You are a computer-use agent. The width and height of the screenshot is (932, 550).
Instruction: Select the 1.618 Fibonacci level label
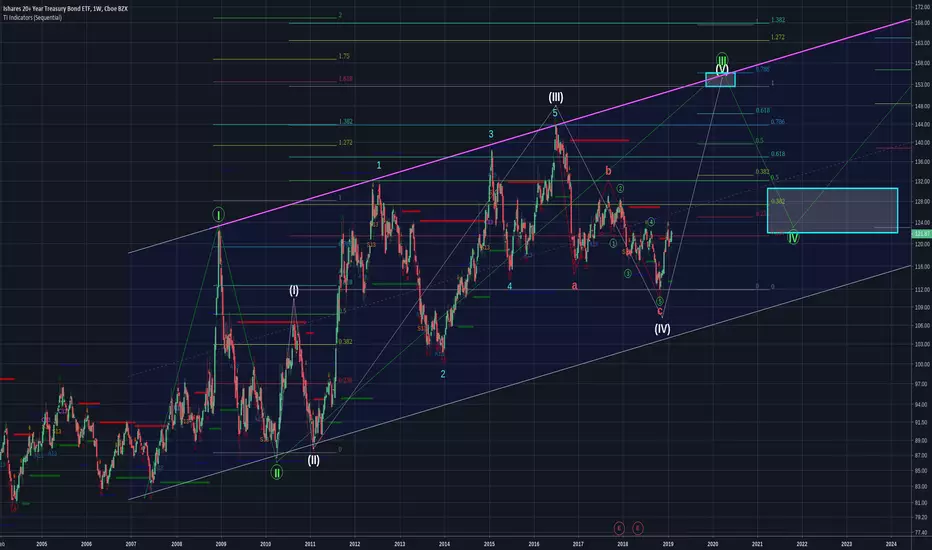345,78
